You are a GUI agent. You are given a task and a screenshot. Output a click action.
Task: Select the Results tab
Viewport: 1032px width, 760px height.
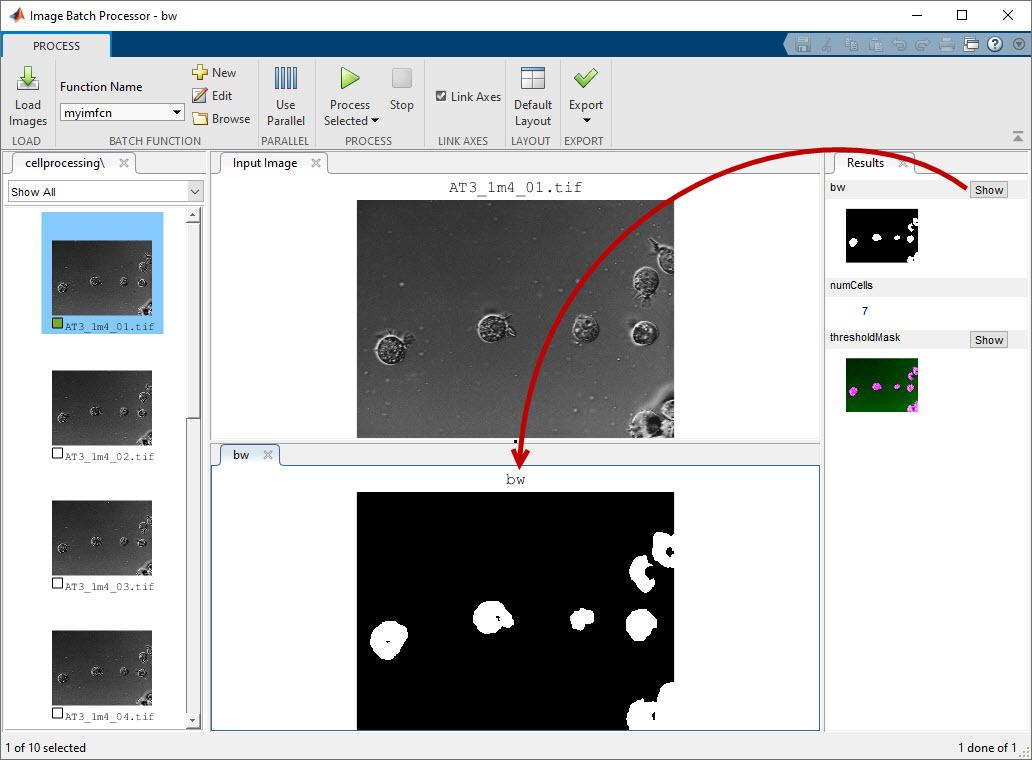(865, 163)
